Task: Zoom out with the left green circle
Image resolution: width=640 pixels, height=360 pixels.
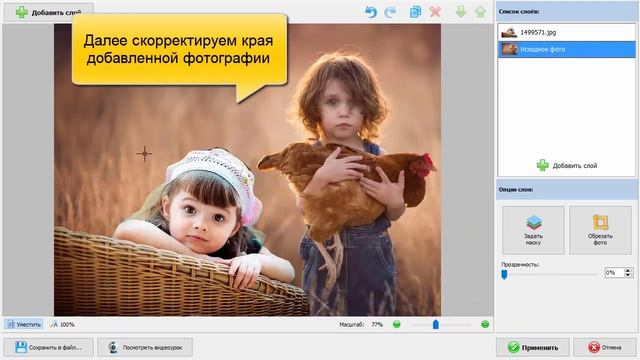Action: (396, 324)
